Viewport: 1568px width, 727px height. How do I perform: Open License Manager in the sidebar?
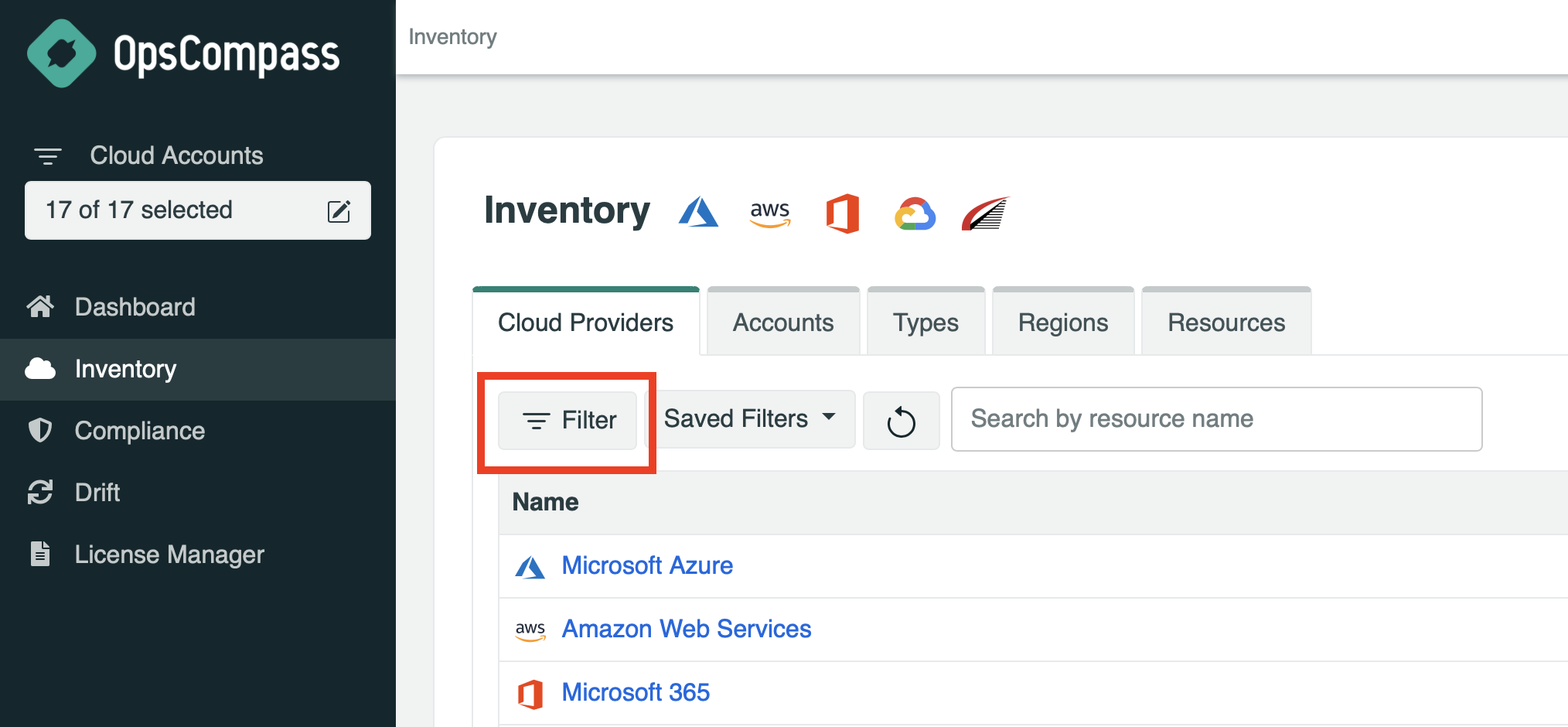[x=198, y=555]
